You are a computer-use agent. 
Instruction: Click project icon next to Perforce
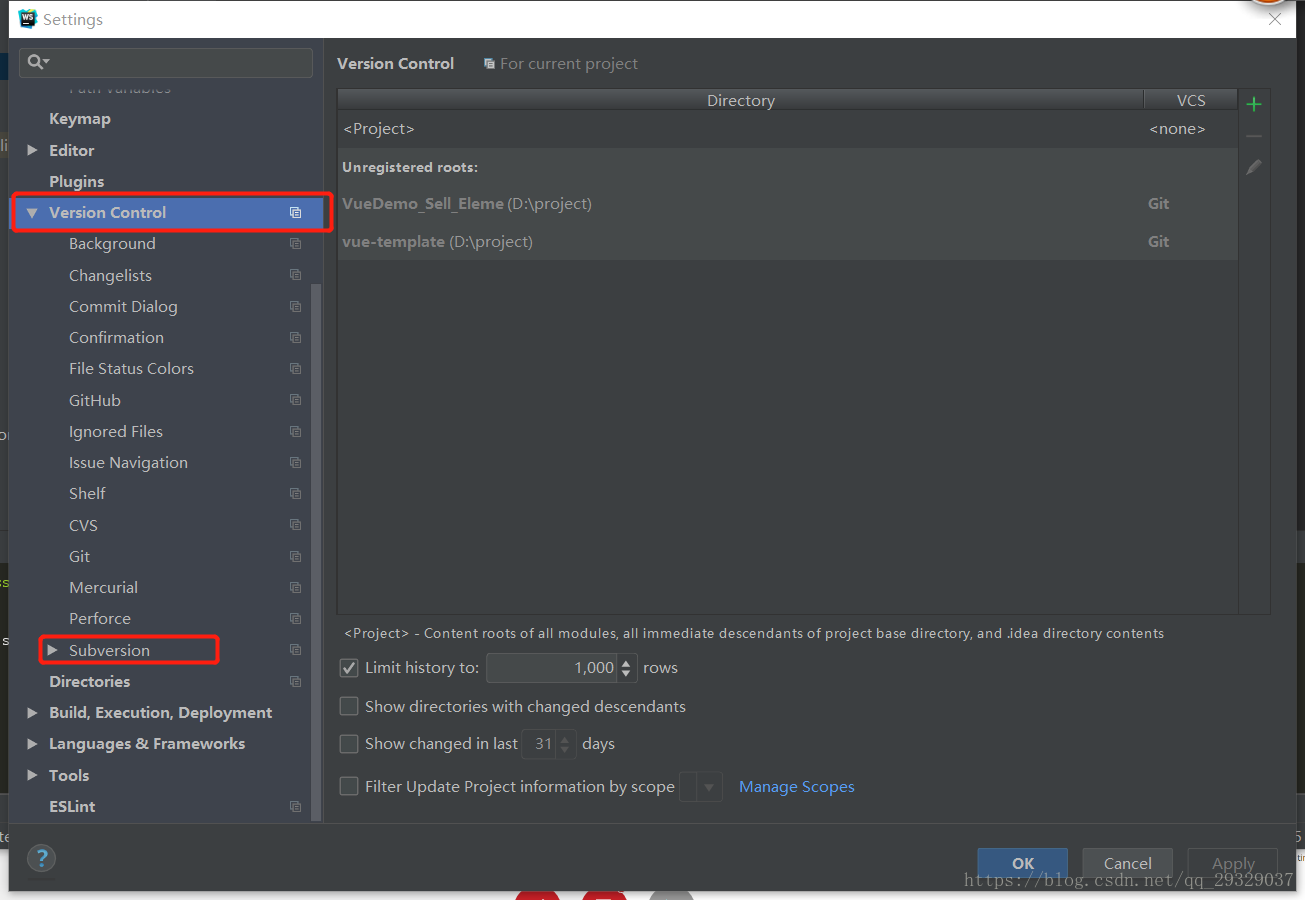pyautogui.click(x=295, y=618)
